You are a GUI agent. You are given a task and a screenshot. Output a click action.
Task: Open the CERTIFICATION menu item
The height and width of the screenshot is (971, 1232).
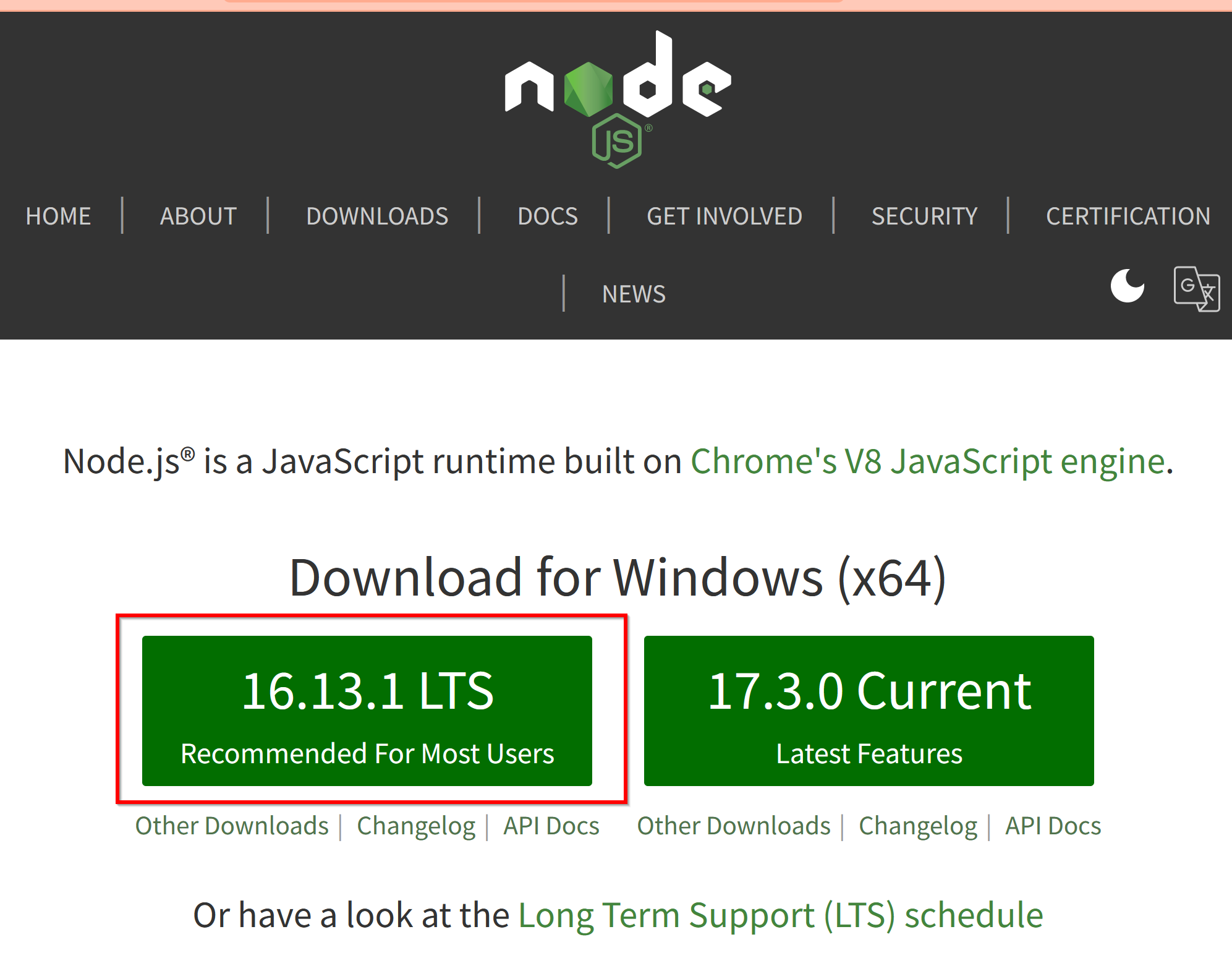1128,216
